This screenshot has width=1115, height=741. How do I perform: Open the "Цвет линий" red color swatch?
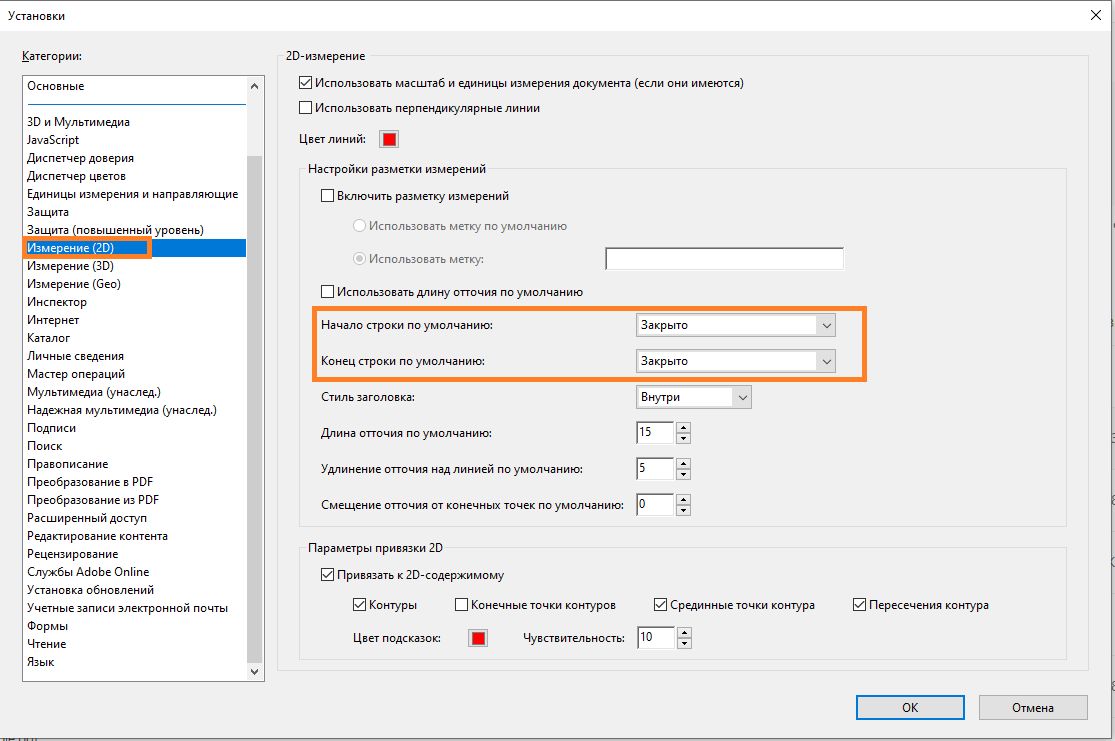coord(389,139)
